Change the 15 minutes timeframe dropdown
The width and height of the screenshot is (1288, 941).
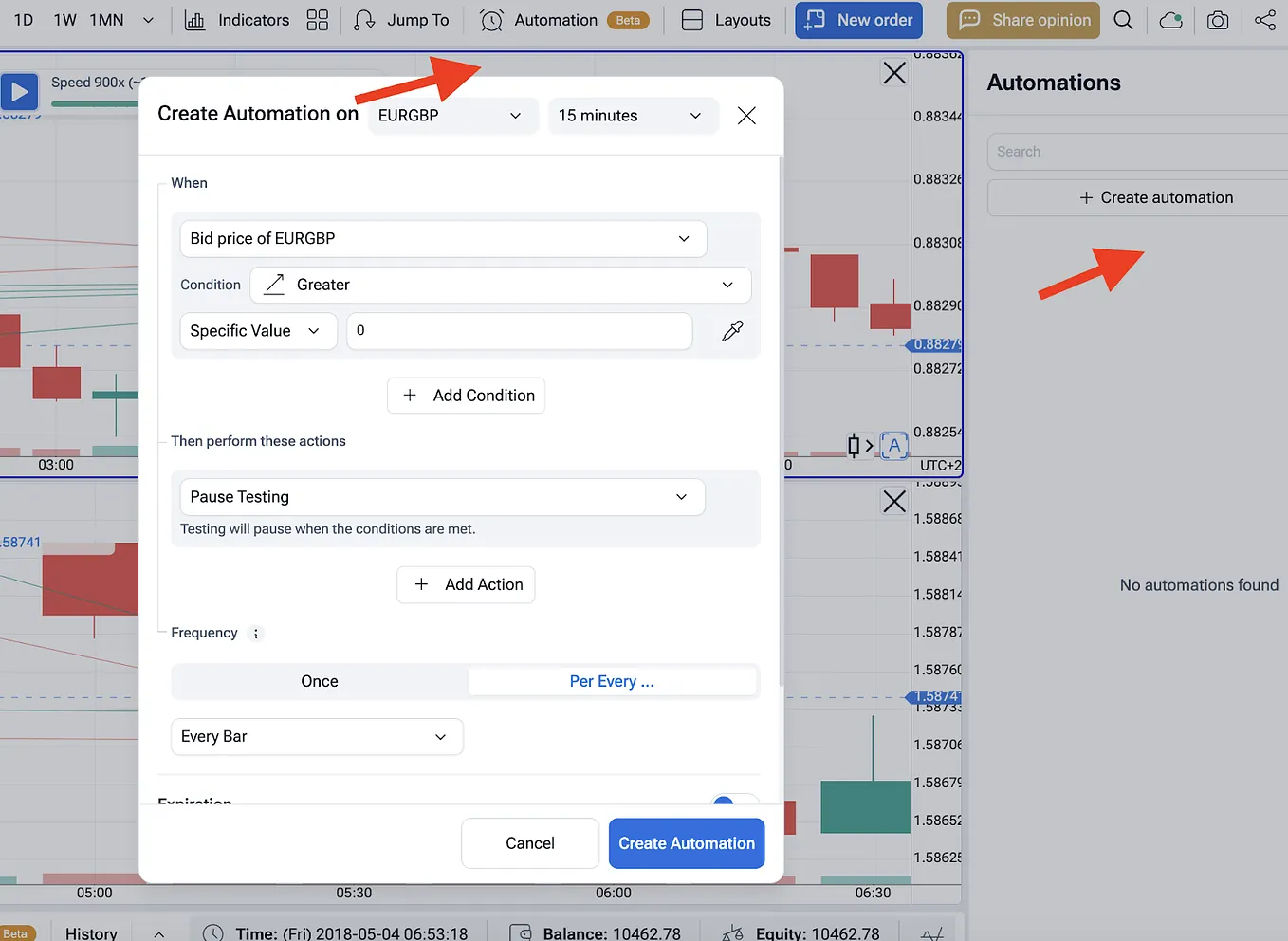pyautogui.click(x=633, y=115)
